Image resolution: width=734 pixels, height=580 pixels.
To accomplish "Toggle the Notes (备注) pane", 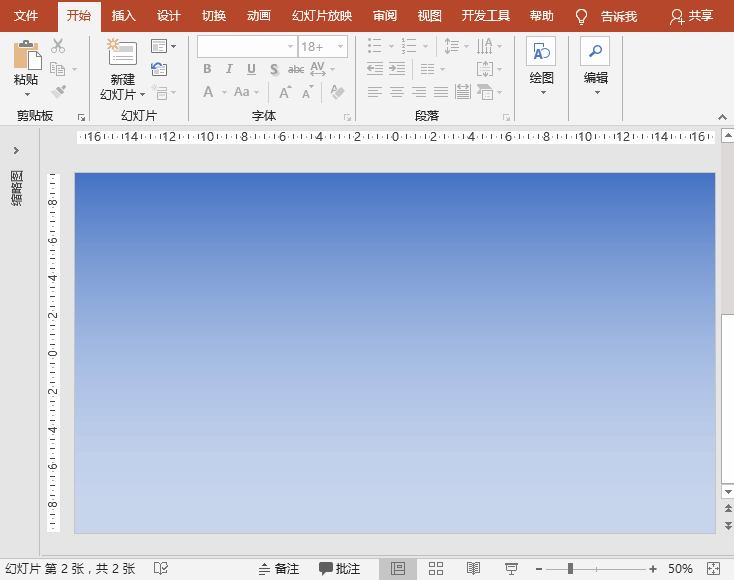I will (x=279, y=569).
